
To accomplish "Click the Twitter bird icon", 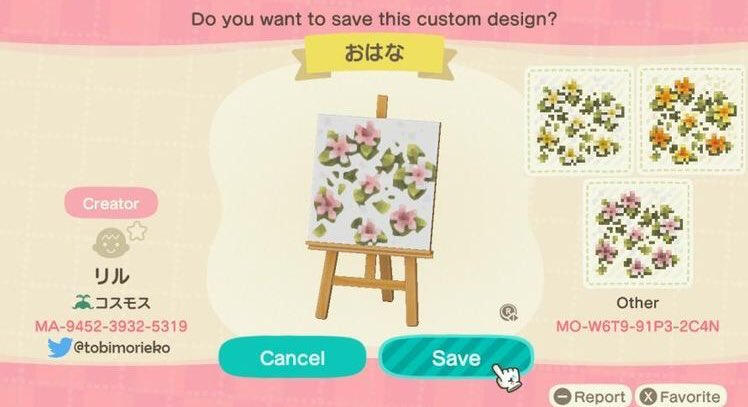I will tap(59, 348).
